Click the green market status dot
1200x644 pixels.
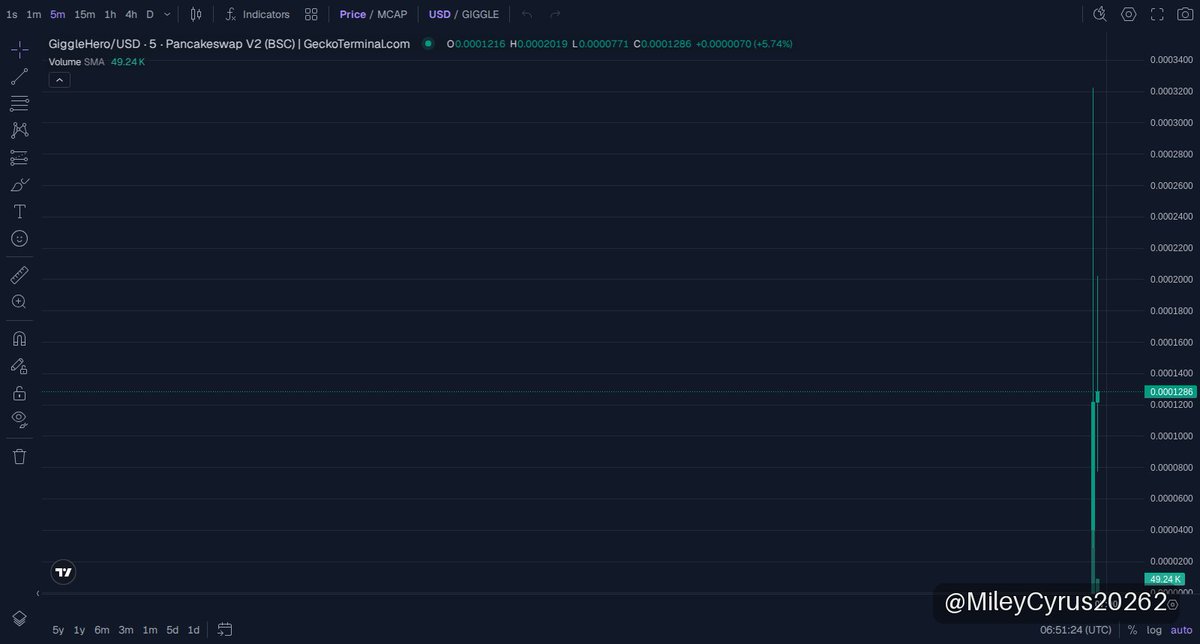[x=428, y=44]
